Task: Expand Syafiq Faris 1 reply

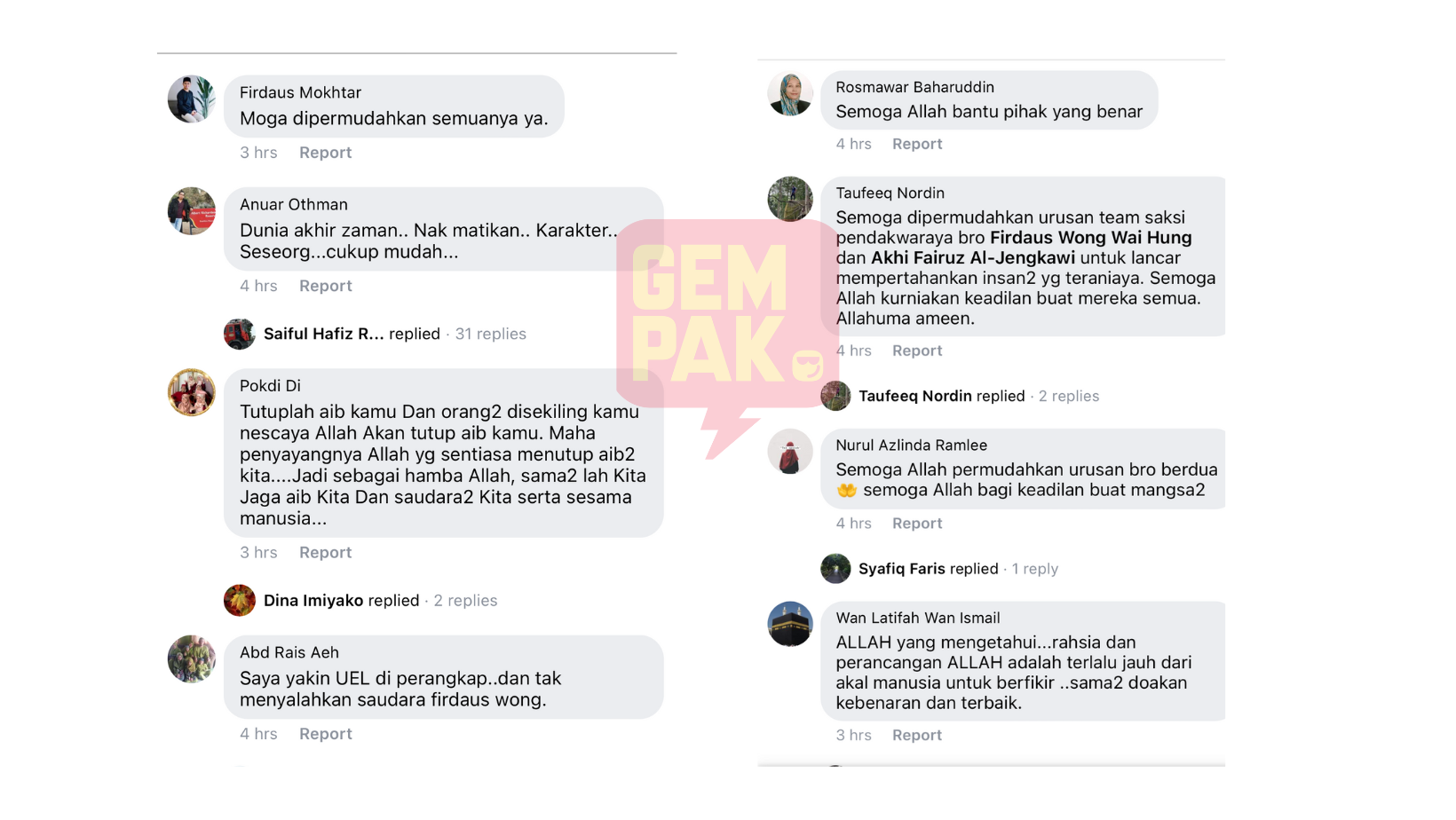Action: click(1034, 569)
